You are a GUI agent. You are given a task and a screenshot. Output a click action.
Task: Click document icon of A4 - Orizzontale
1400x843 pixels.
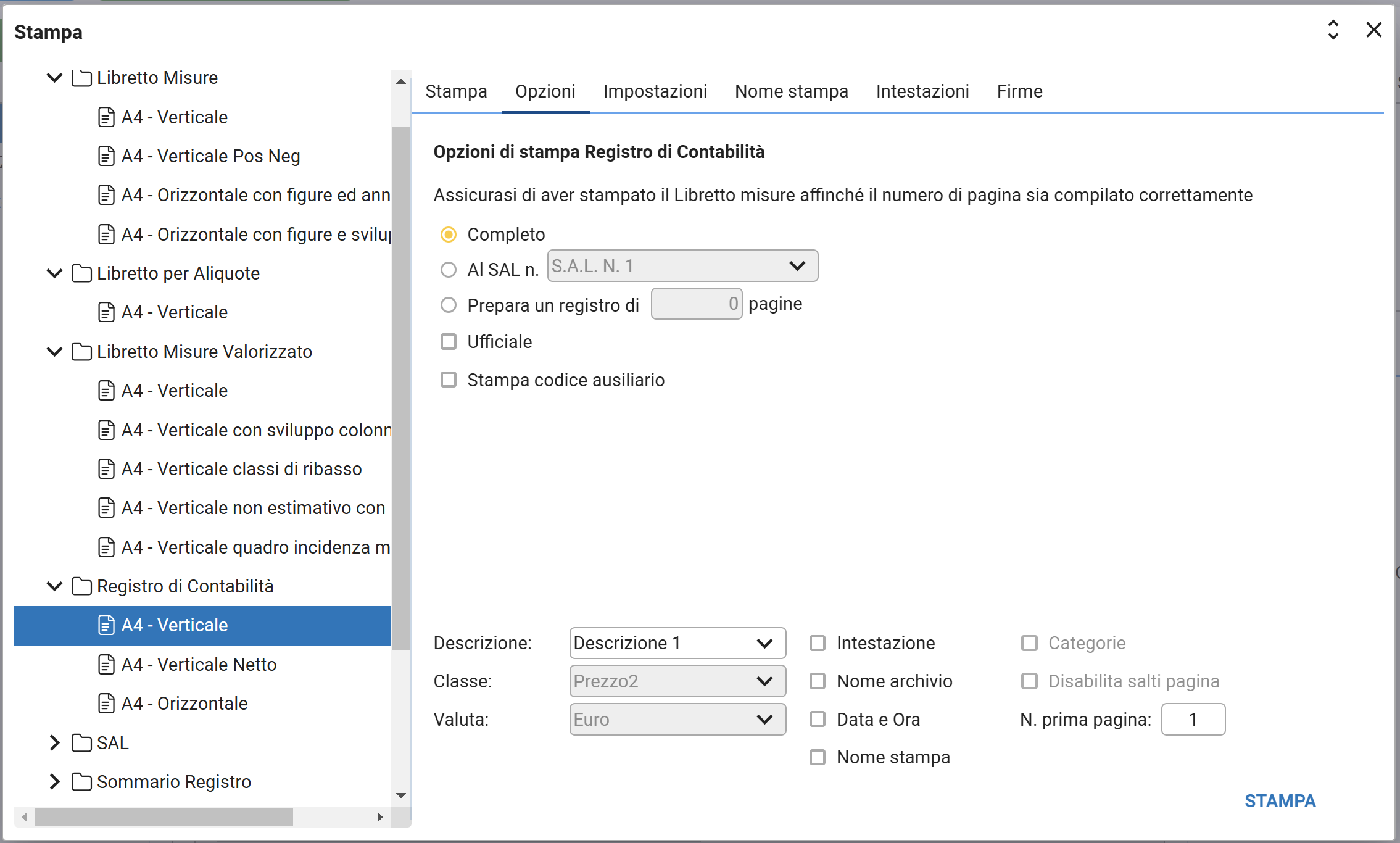click(107, 704)
